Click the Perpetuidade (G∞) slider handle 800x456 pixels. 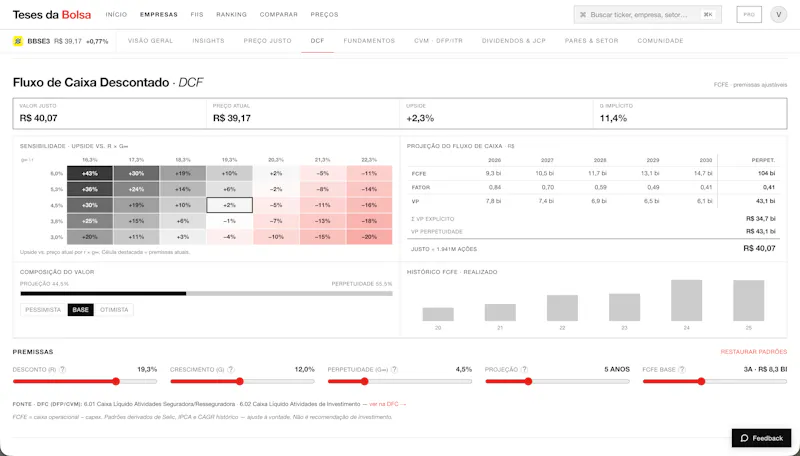pos(364,381)
